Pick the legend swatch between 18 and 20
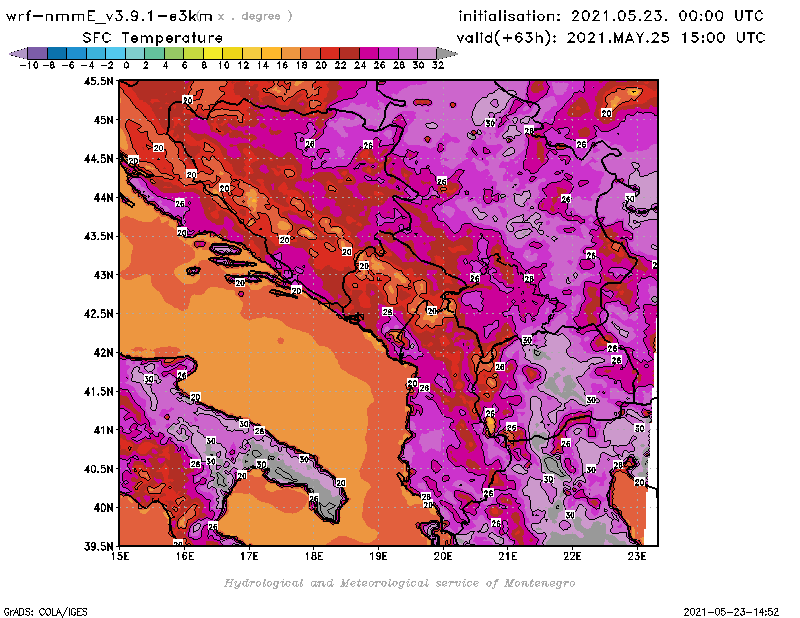 coord(310,53)
